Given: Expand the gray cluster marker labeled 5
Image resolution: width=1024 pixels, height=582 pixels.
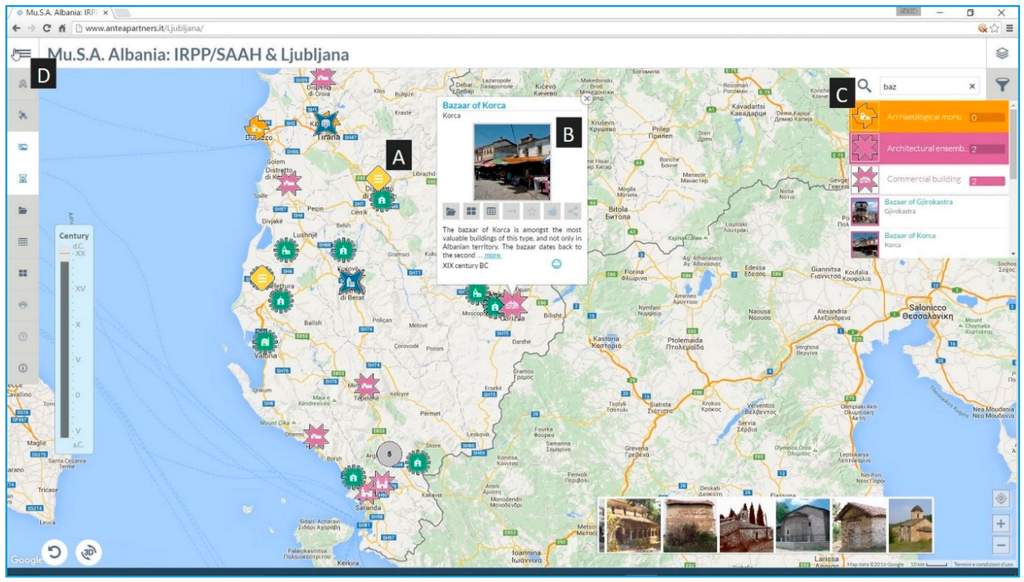Looking at the screenshot, I should pos(388,453).
